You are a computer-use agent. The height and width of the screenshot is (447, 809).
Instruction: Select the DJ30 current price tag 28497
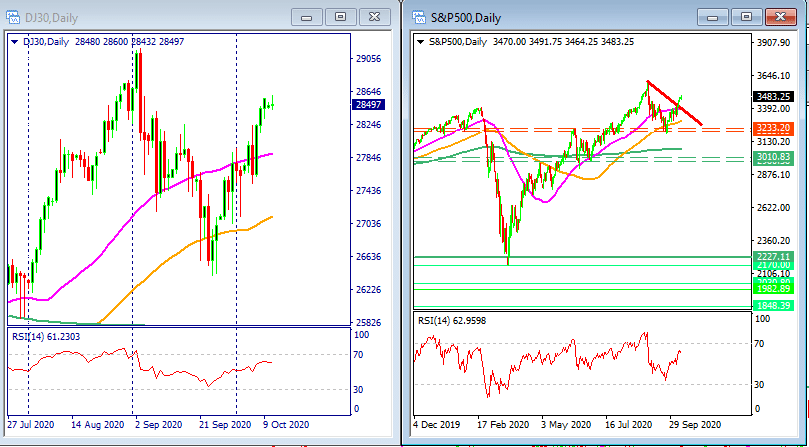tap(366, 105)
